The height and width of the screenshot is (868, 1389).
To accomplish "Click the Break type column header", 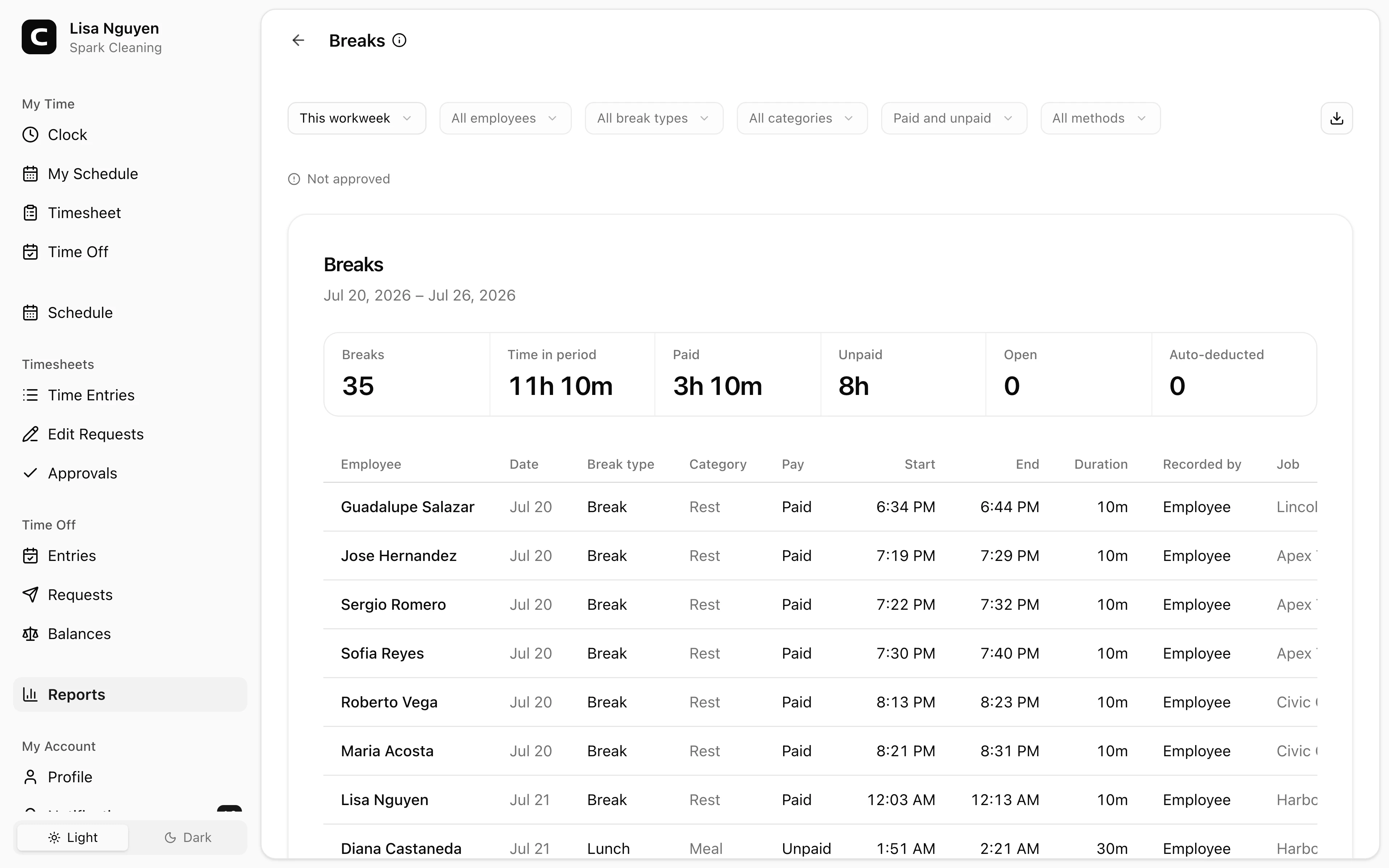I will coord(620,465).
